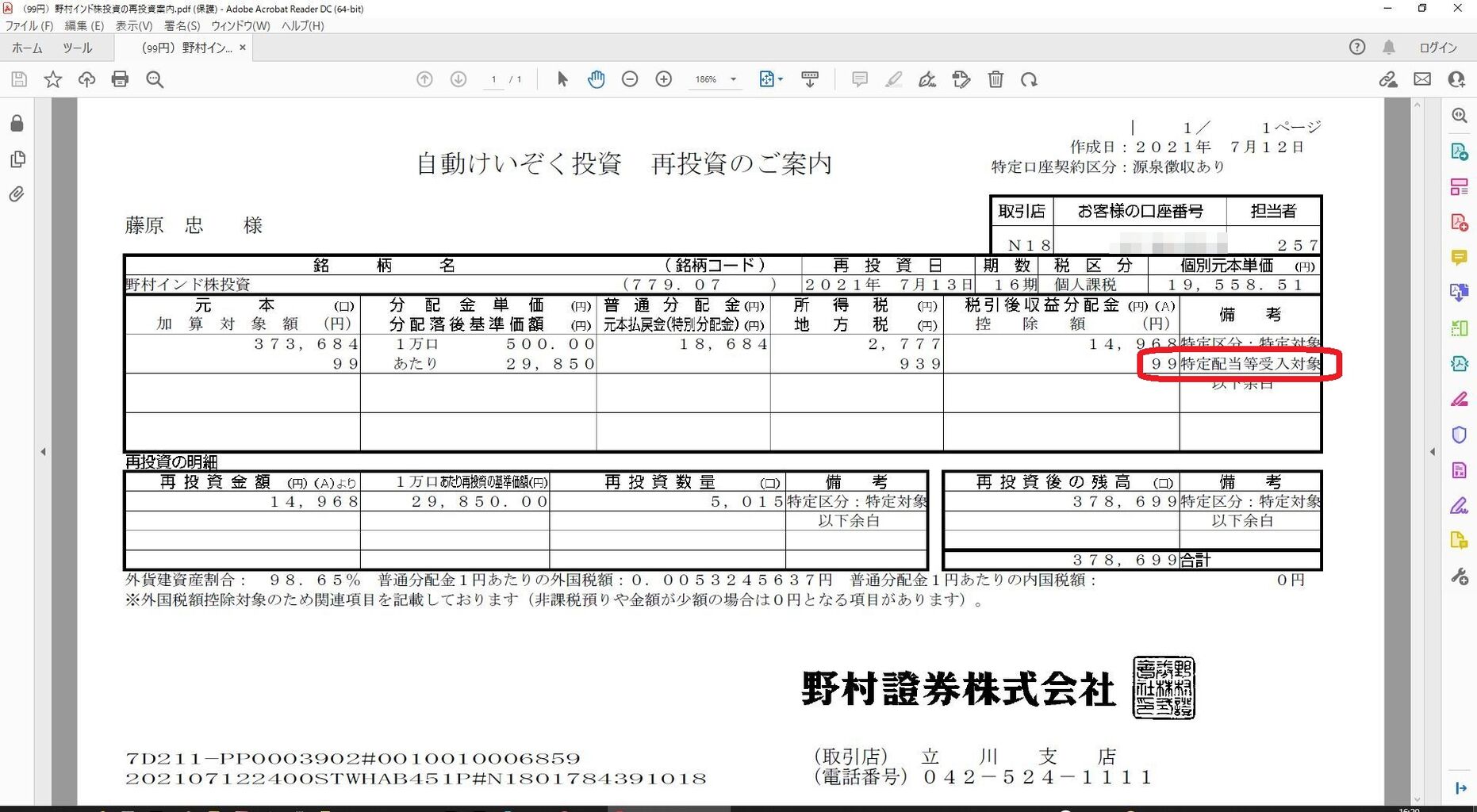The image size is (1477, 812).
Task: Open the find text magnifier
Action: (x=155, y=79)
